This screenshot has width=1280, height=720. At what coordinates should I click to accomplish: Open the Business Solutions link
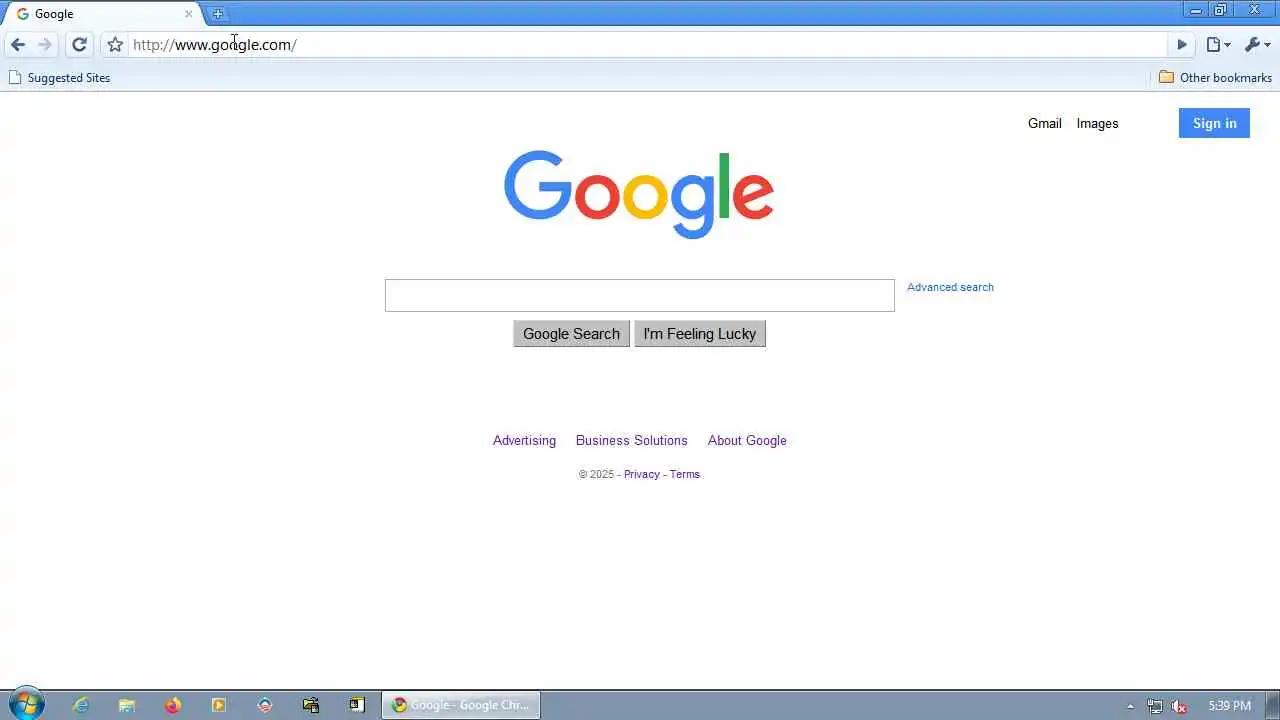tap(632, 440)
